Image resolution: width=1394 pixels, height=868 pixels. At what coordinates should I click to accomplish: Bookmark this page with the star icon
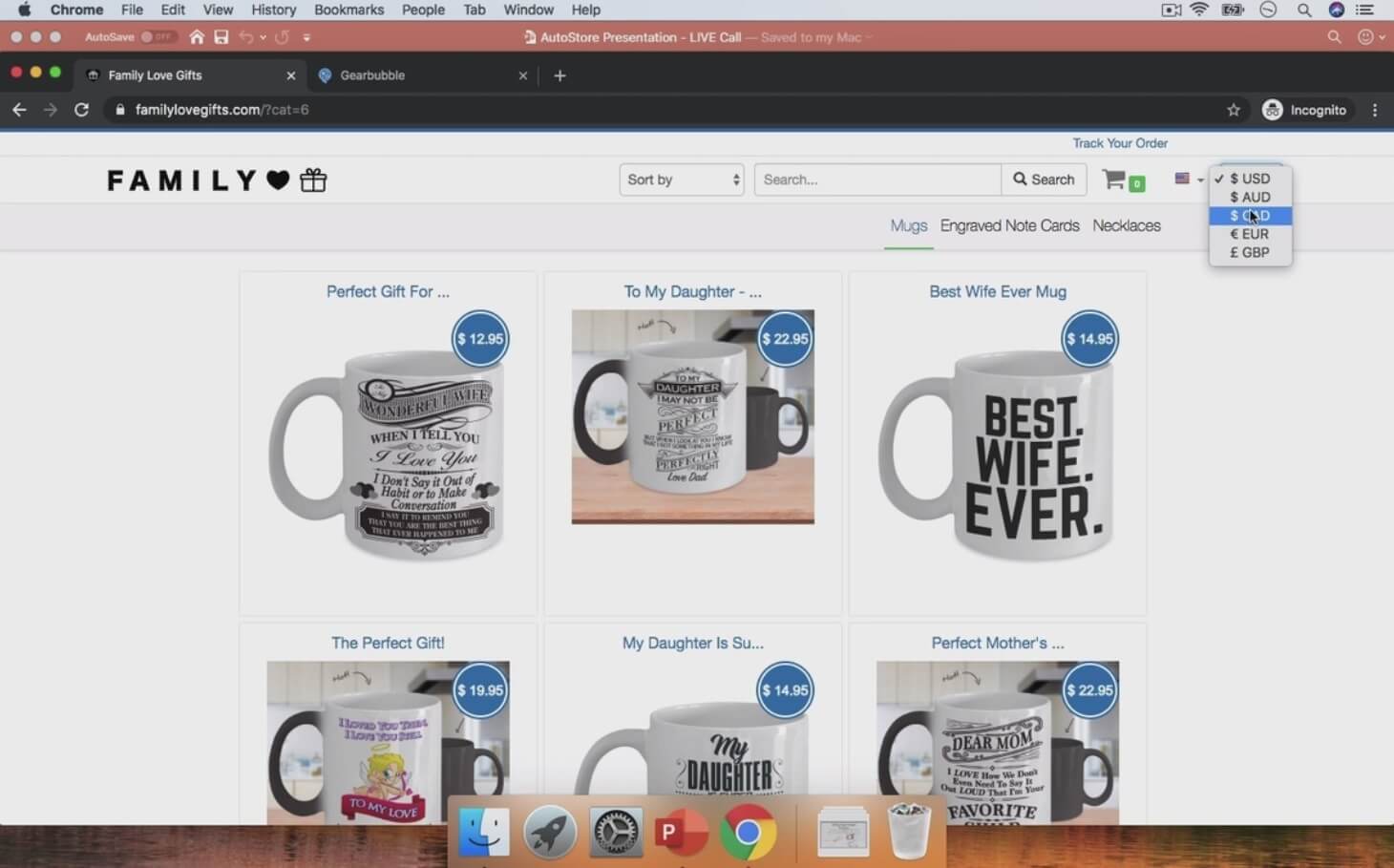pyautogui.click(x=1234, y=110)
